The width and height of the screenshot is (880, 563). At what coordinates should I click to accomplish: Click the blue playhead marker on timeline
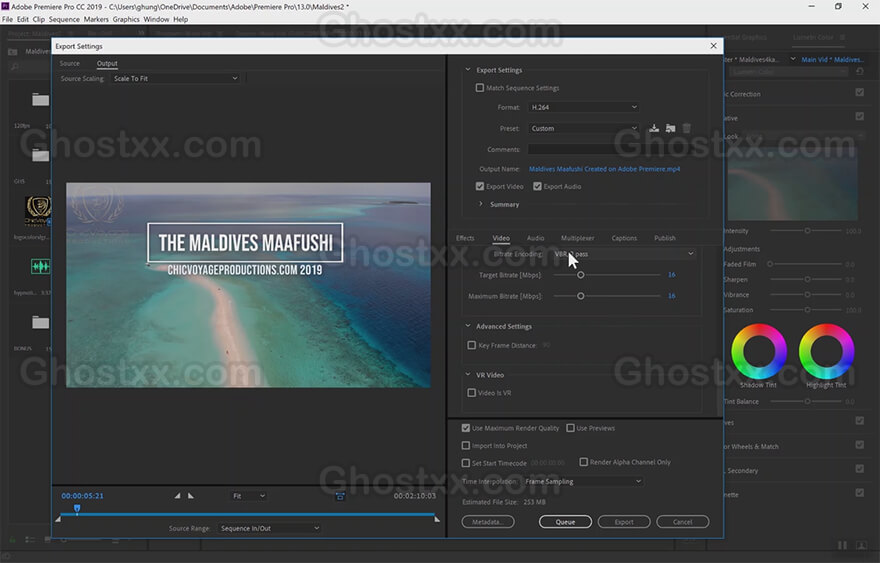coord(77,509)
